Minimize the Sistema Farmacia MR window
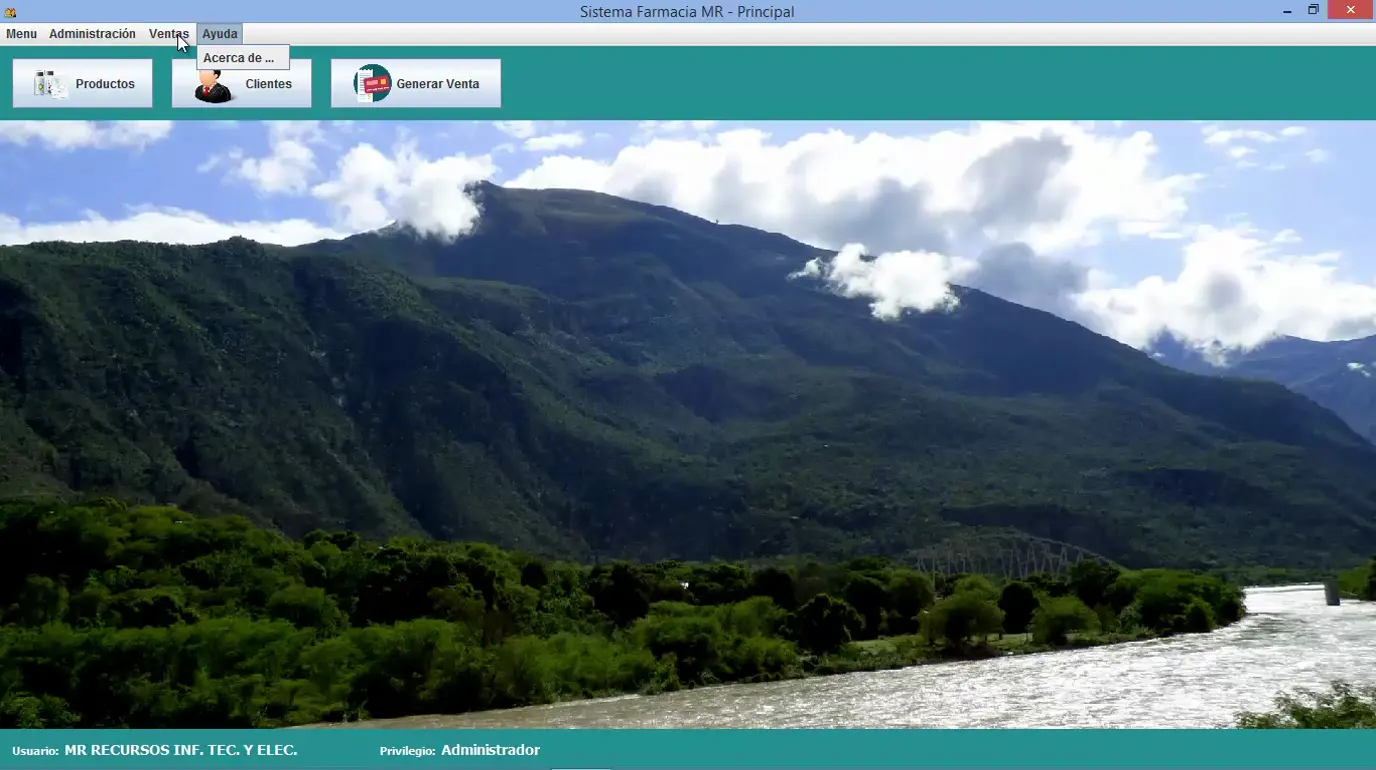1376x770 pixels. [1287, 11]
